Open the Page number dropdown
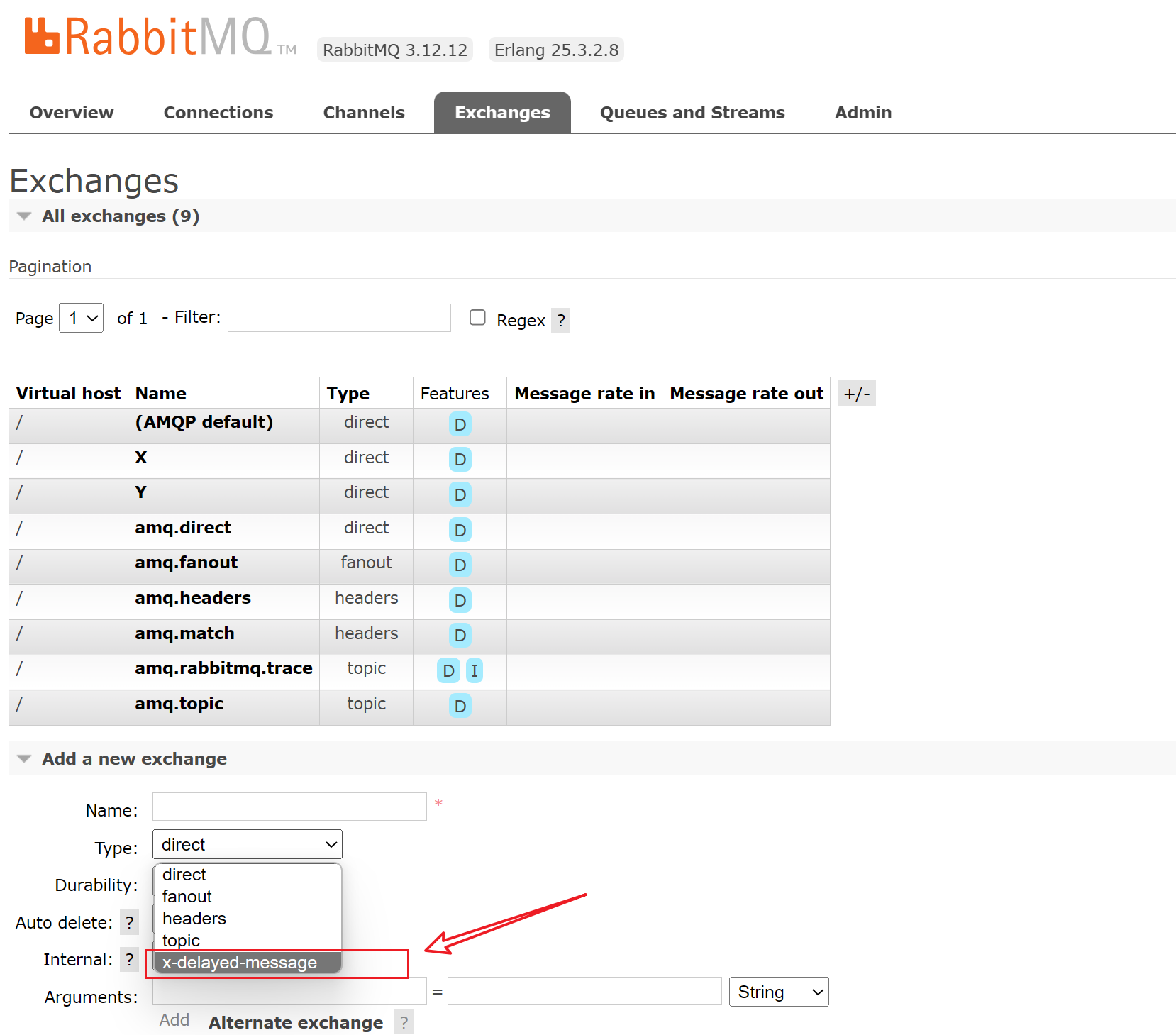Image resolution: width=1176 pixels, height=1035 pixels. (x=82, y=318)
